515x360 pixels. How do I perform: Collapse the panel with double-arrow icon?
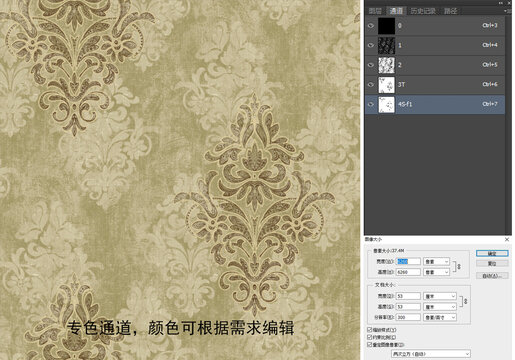click(x=501, y=3)
